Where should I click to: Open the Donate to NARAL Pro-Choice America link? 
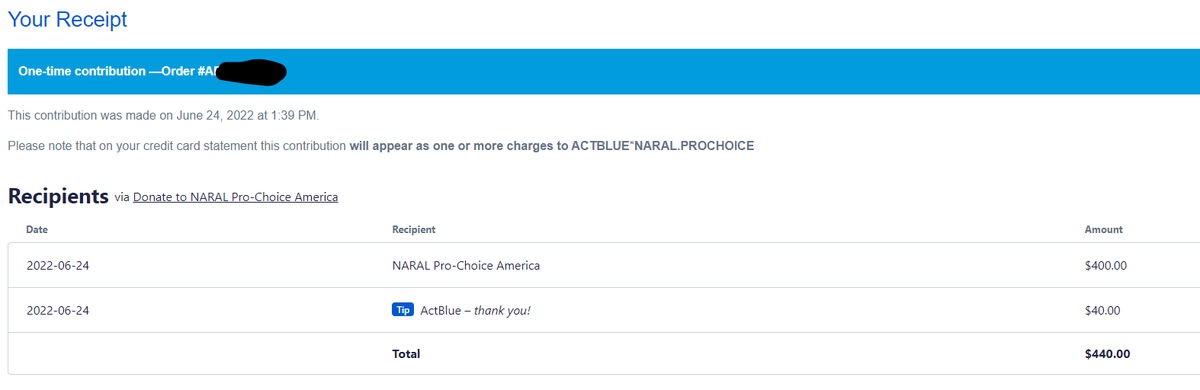[235, 197]
